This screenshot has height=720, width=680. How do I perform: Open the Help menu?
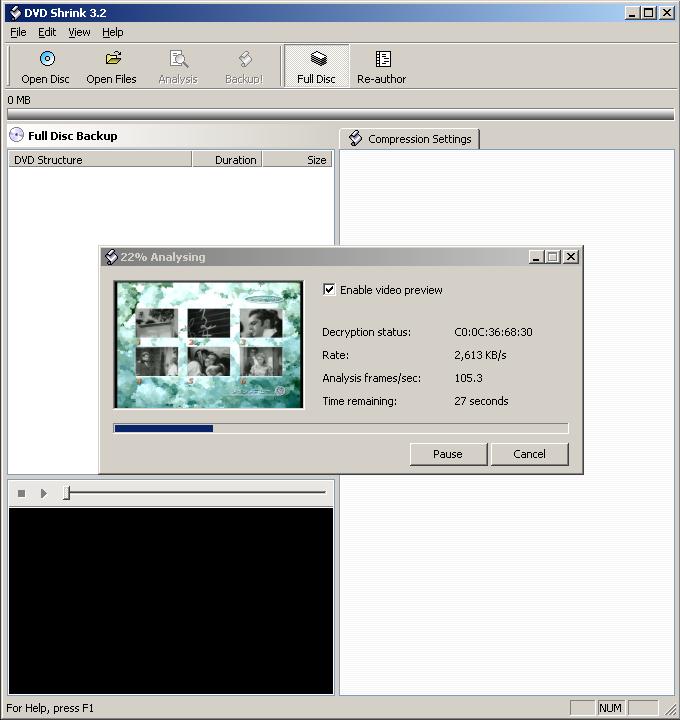pyautogui.click(x=112, y=32)
